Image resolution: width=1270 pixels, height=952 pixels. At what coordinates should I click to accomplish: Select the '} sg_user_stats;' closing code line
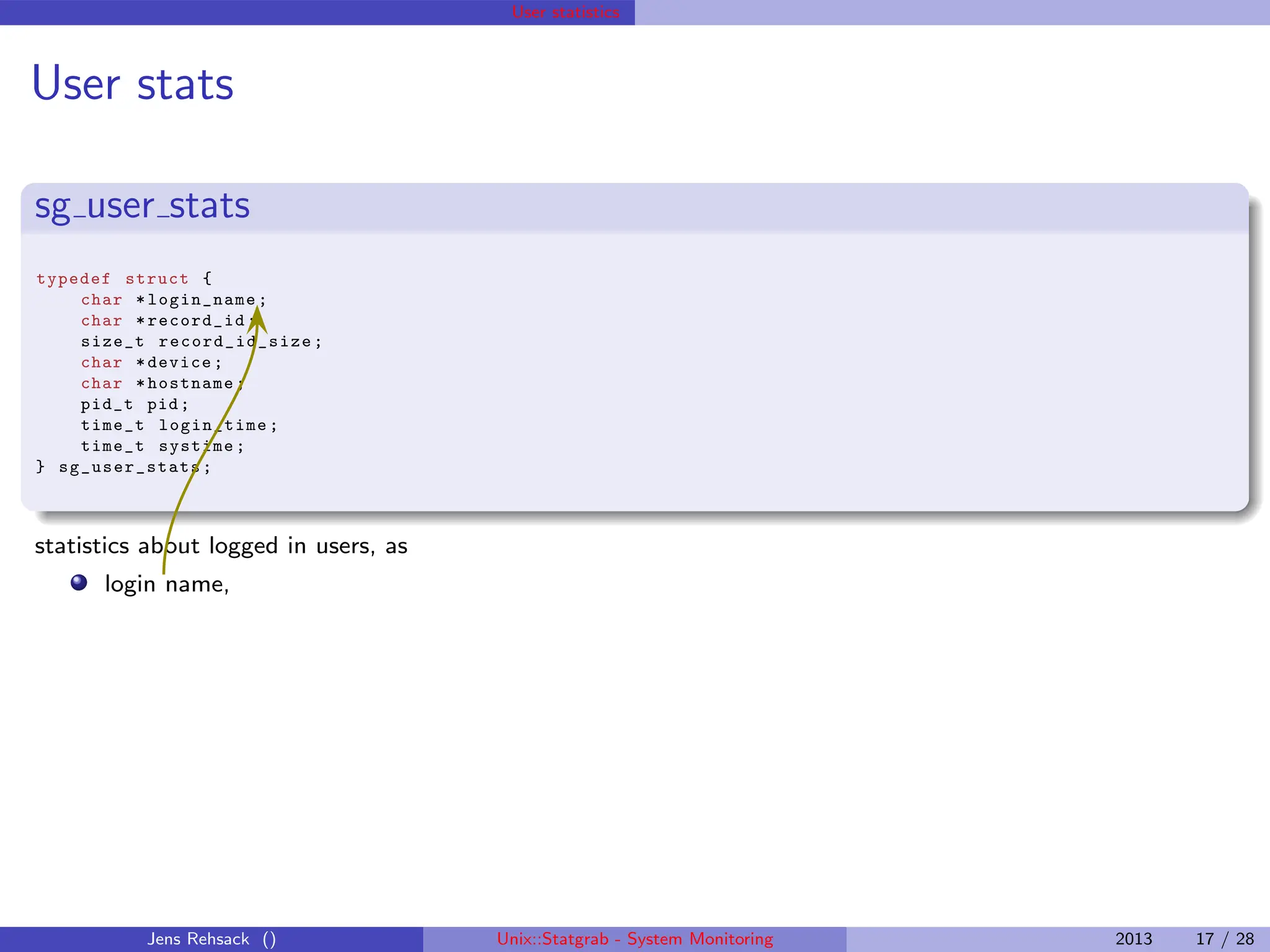tap(123, 467)
